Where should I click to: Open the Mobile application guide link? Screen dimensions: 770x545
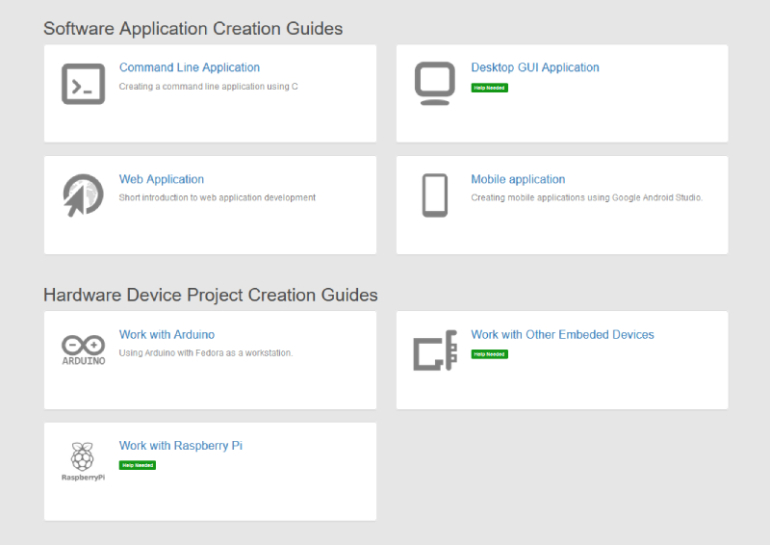tap(518, 180)
